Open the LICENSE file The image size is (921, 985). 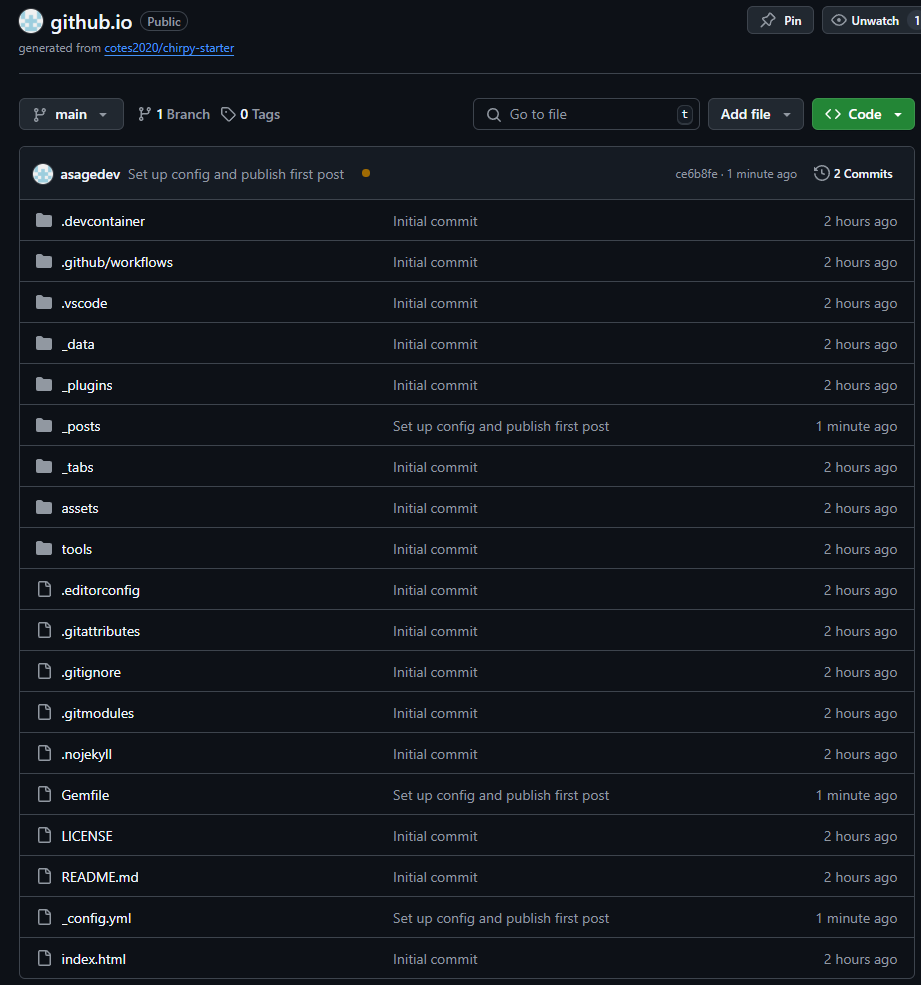[x=87, y=836]
